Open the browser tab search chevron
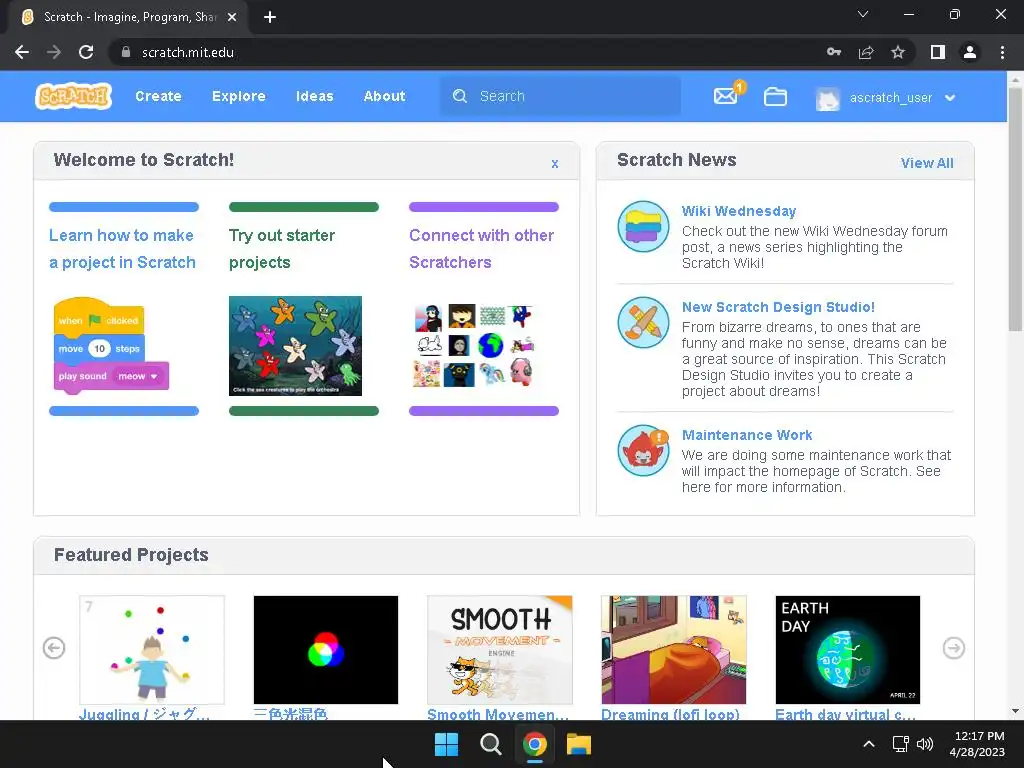Viewport: 1024px width, 768px height. pyautogui.click(x=863, y=14)
